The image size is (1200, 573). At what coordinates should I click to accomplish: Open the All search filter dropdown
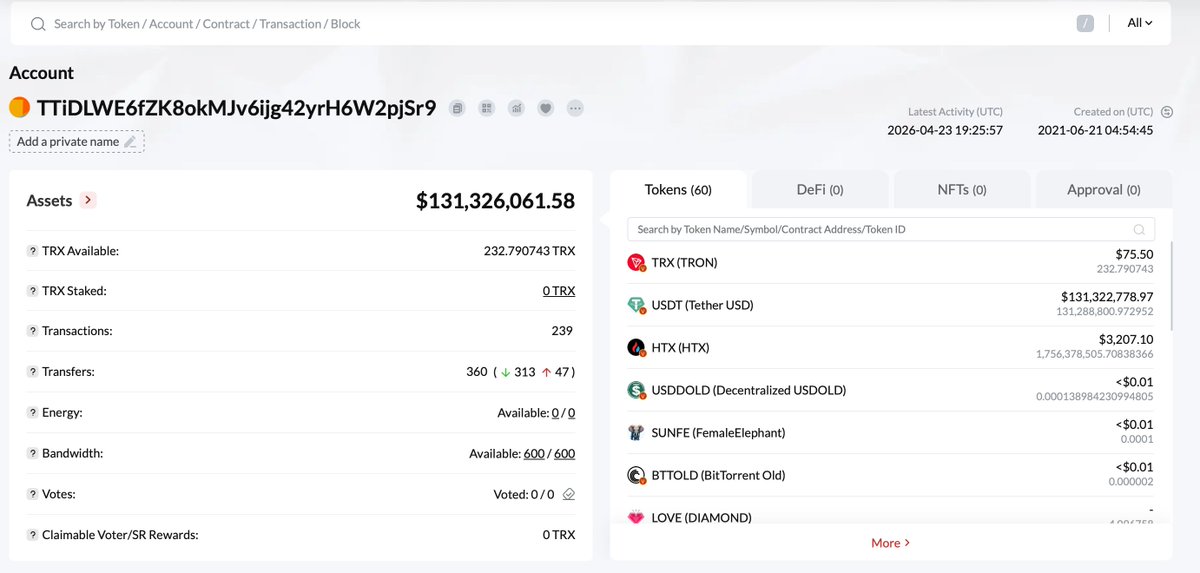(1140, 23)
